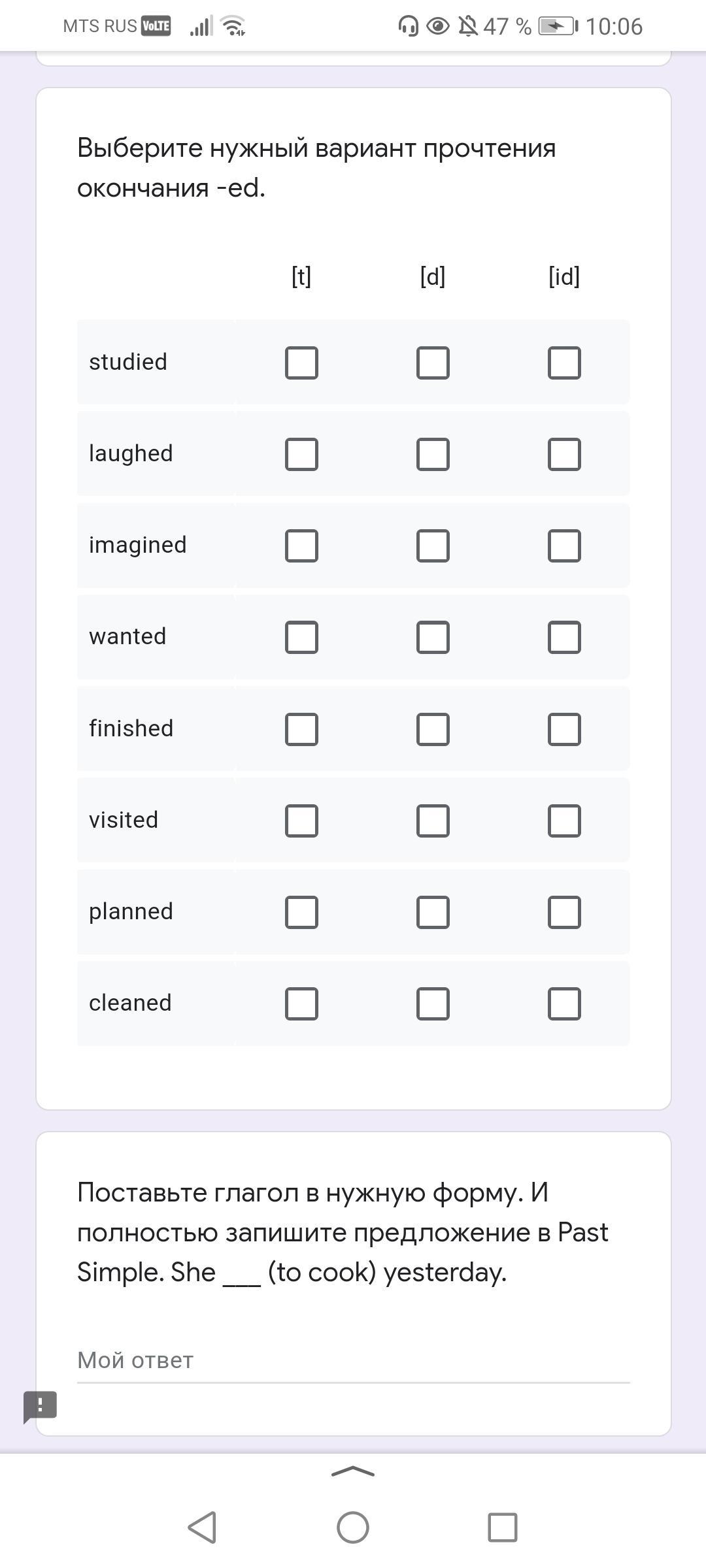Expand the bottom swipe-up chevron
This screenshot has height=1568, width=706.
coord(353,1471)
